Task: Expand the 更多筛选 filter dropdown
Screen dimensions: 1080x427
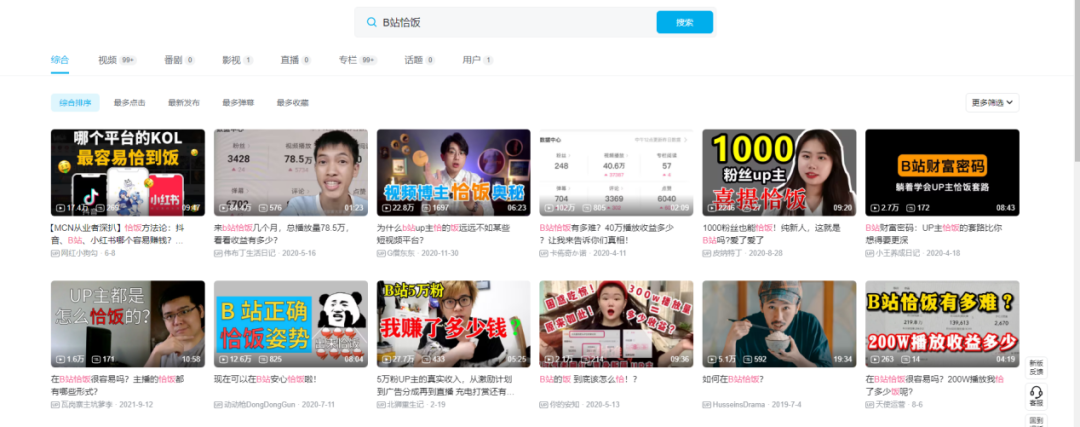Action: click(992, 103)
